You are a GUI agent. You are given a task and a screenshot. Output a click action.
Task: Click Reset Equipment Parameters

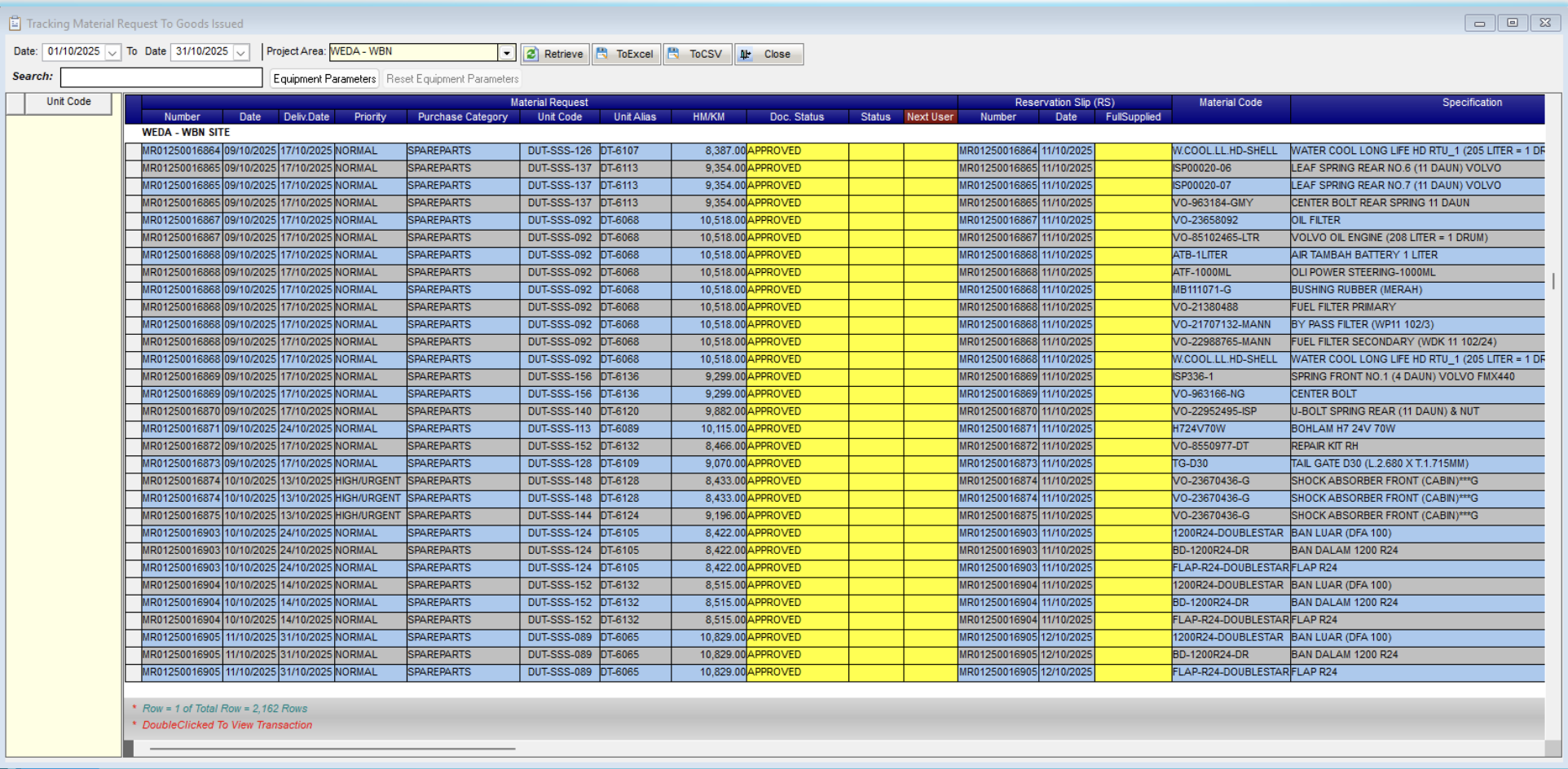[x=452, y=79]
